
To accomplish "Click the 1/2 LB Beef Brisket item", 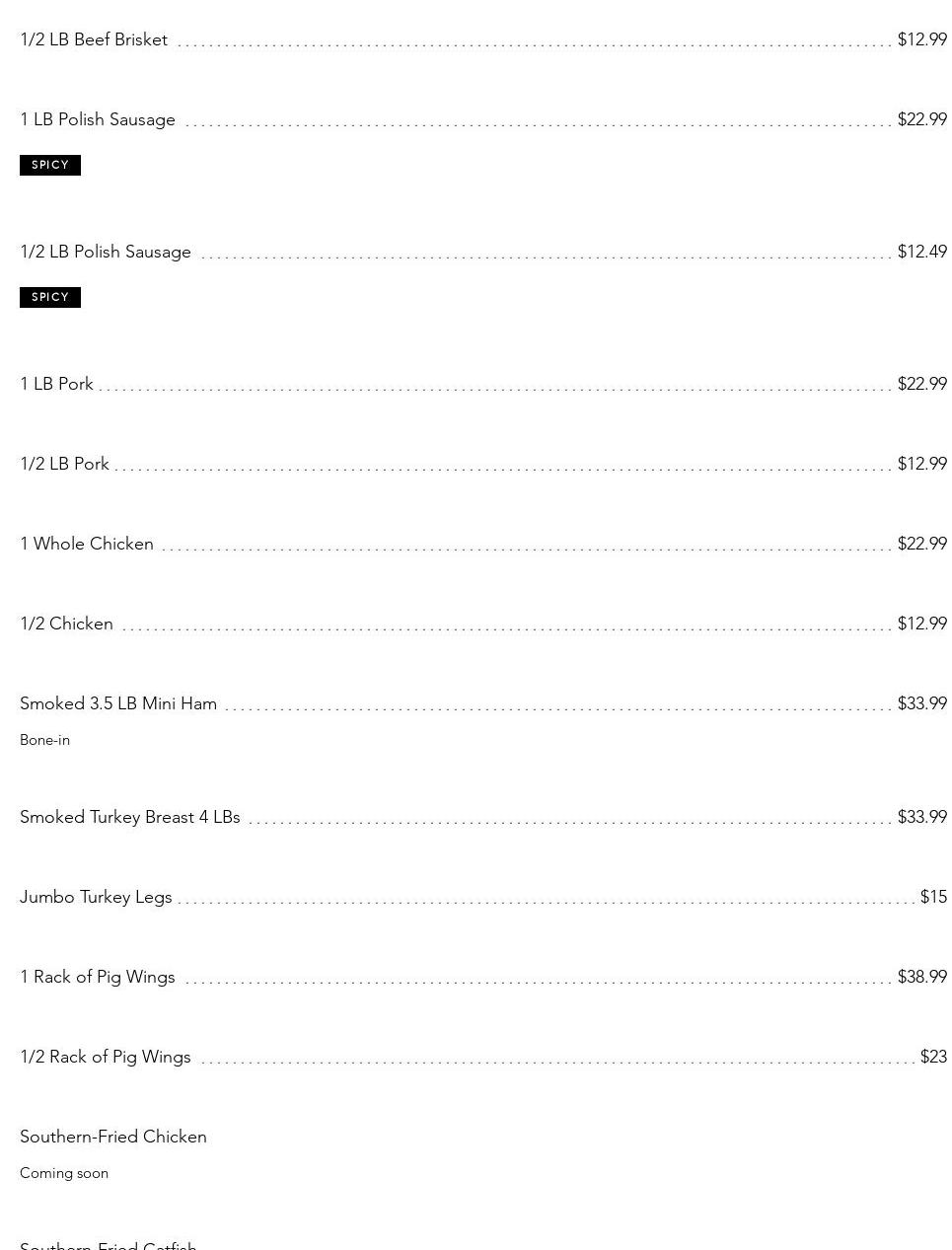I will click(x=94, y=39).
